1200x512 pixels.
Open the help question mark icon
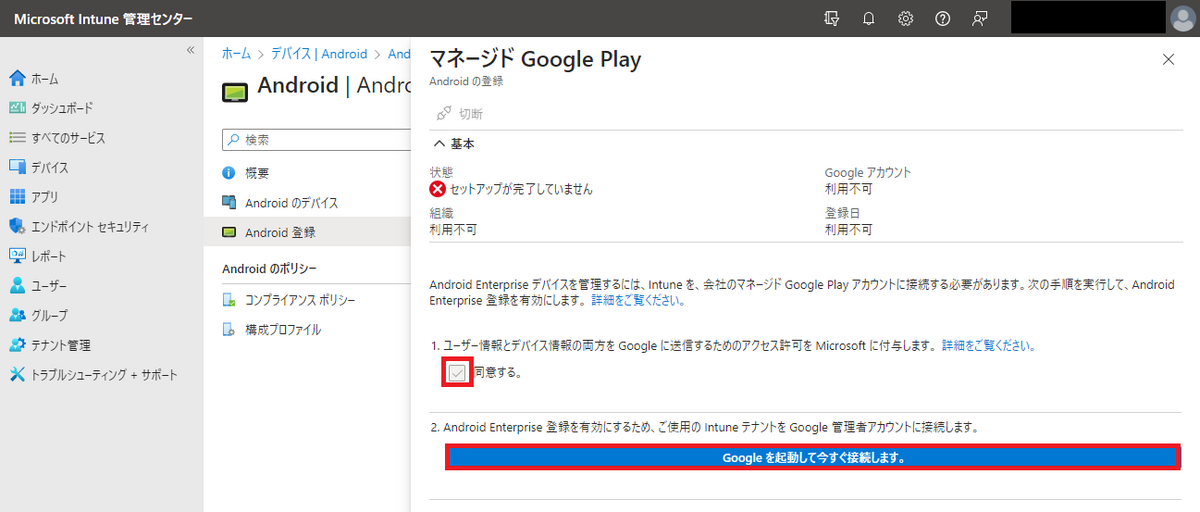pos(942,19)
